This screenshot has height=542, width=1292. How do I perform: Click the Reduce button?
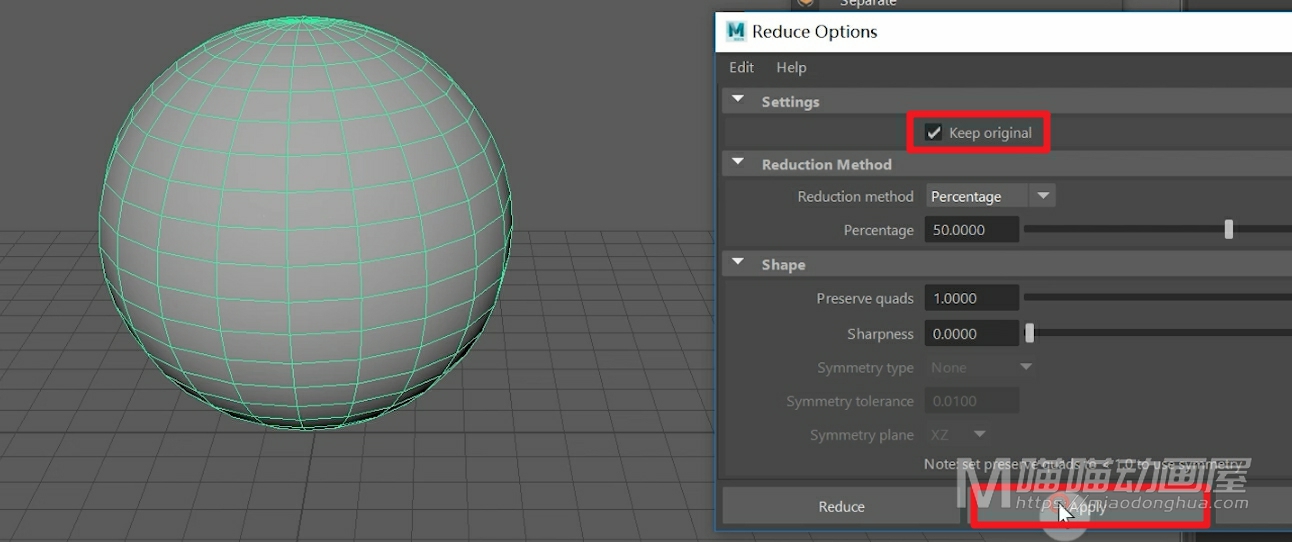(x=842, y=506)
